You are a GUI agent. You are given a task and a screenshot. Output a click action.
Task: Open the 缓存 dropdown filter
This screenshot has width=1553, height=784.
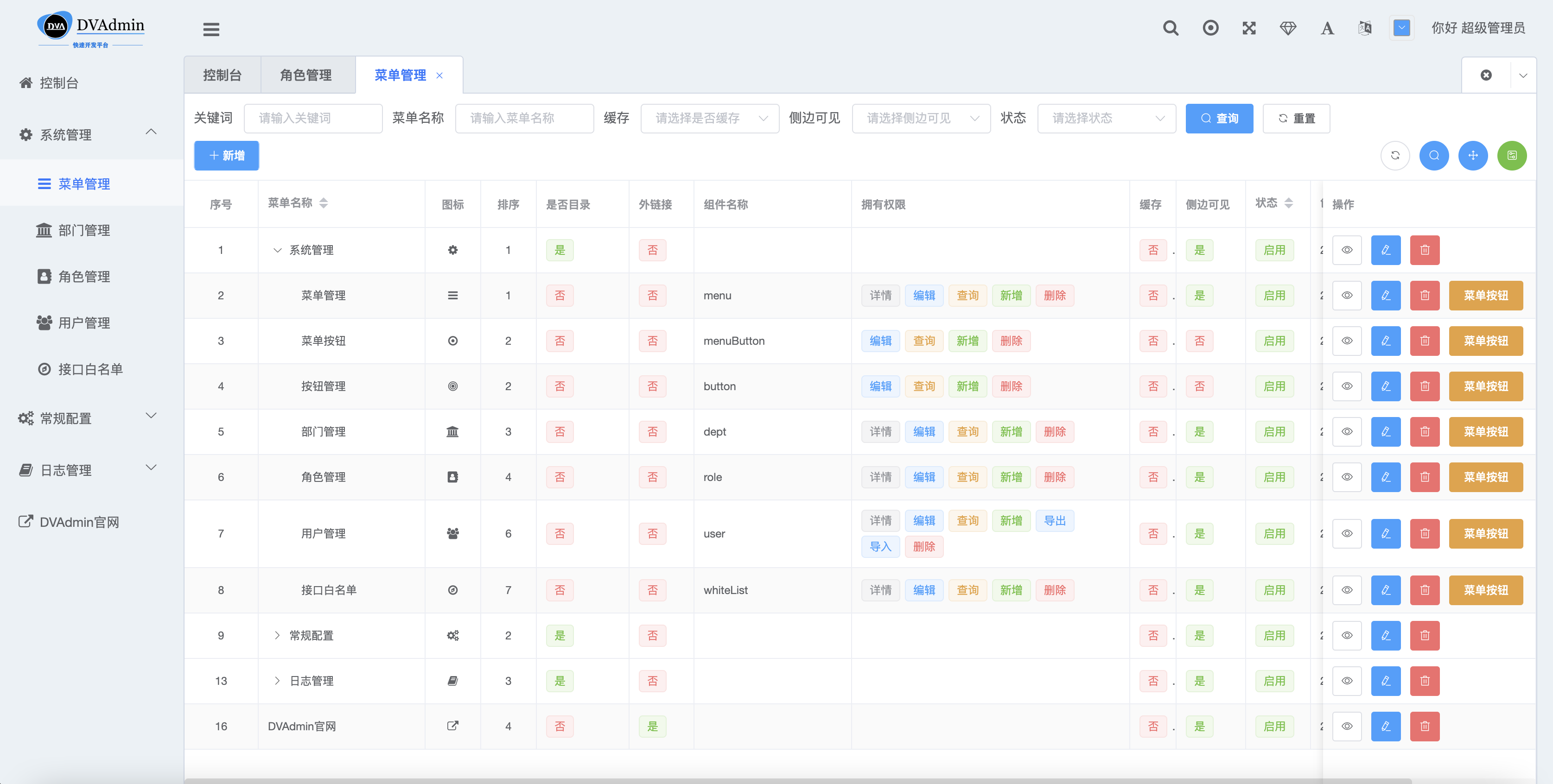[710, 118]
